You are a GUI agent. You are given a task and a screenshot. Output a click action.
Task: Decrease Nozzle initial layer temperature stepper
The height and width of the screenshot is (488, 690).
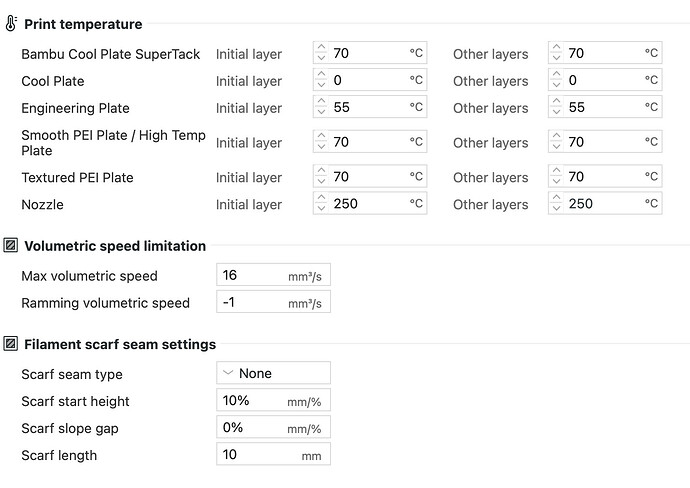point(321,209)
